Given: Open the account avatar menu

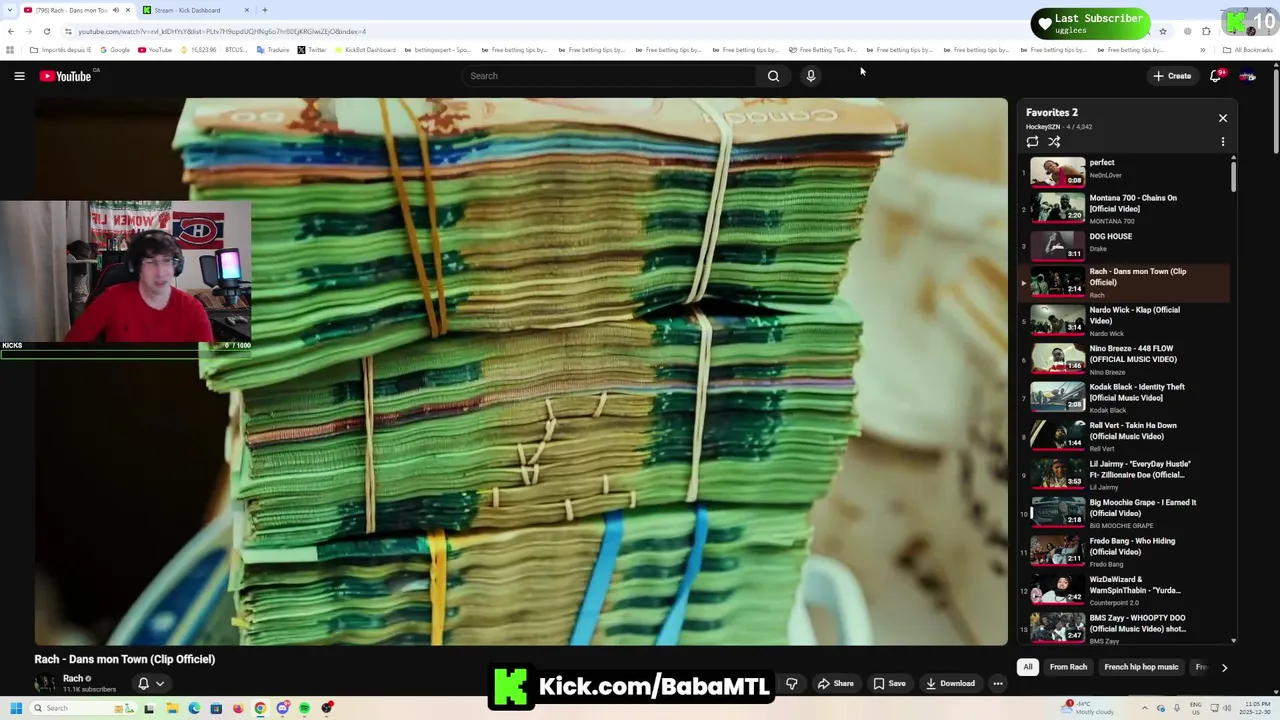Looking at the screenshot, I should click(x=1248, y=76).
